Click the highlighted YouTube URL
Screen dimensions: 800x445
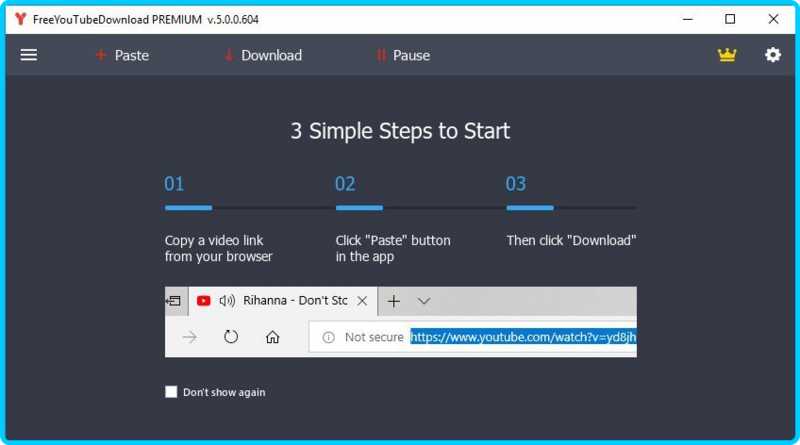pyautogui.click(x=523, y=337)
